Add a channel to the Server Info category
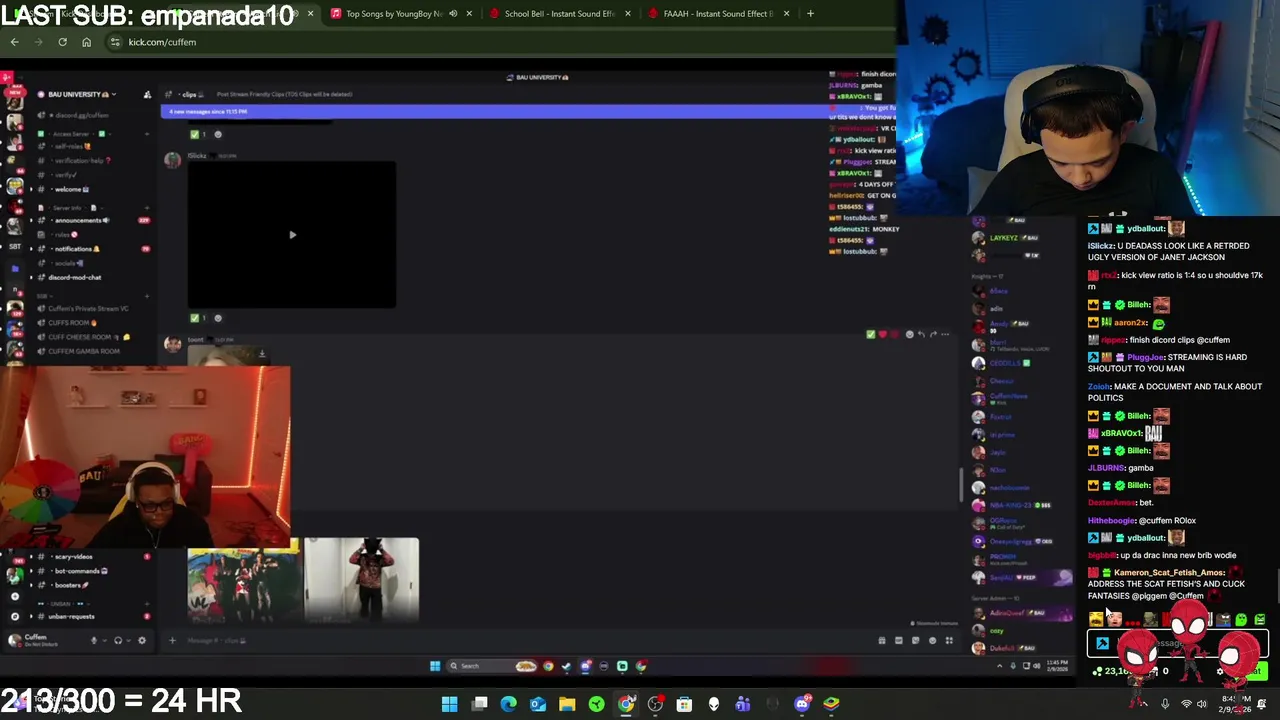This screenshot has height=720, width=1280. click(147, 207)
